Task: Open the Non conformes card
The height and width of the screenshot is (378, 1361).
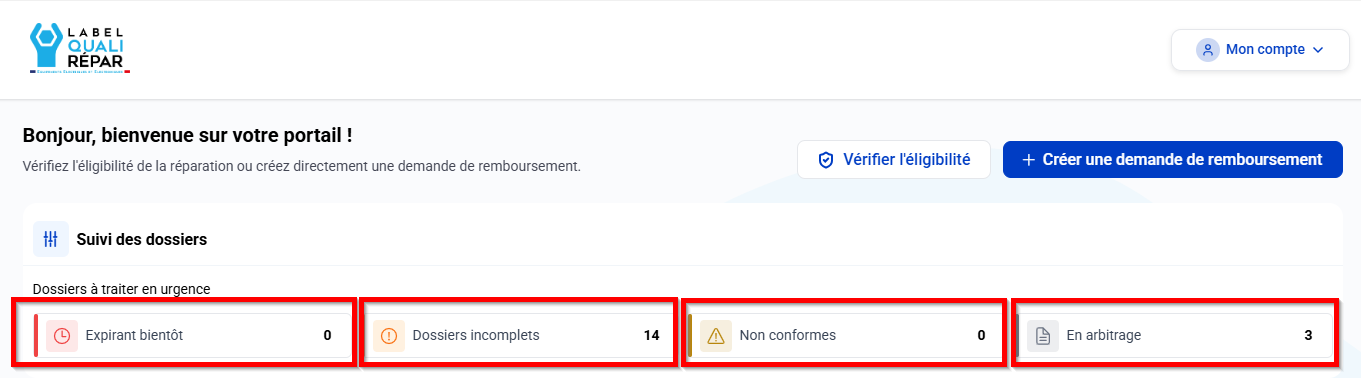Action: click(x=846, y=335)
